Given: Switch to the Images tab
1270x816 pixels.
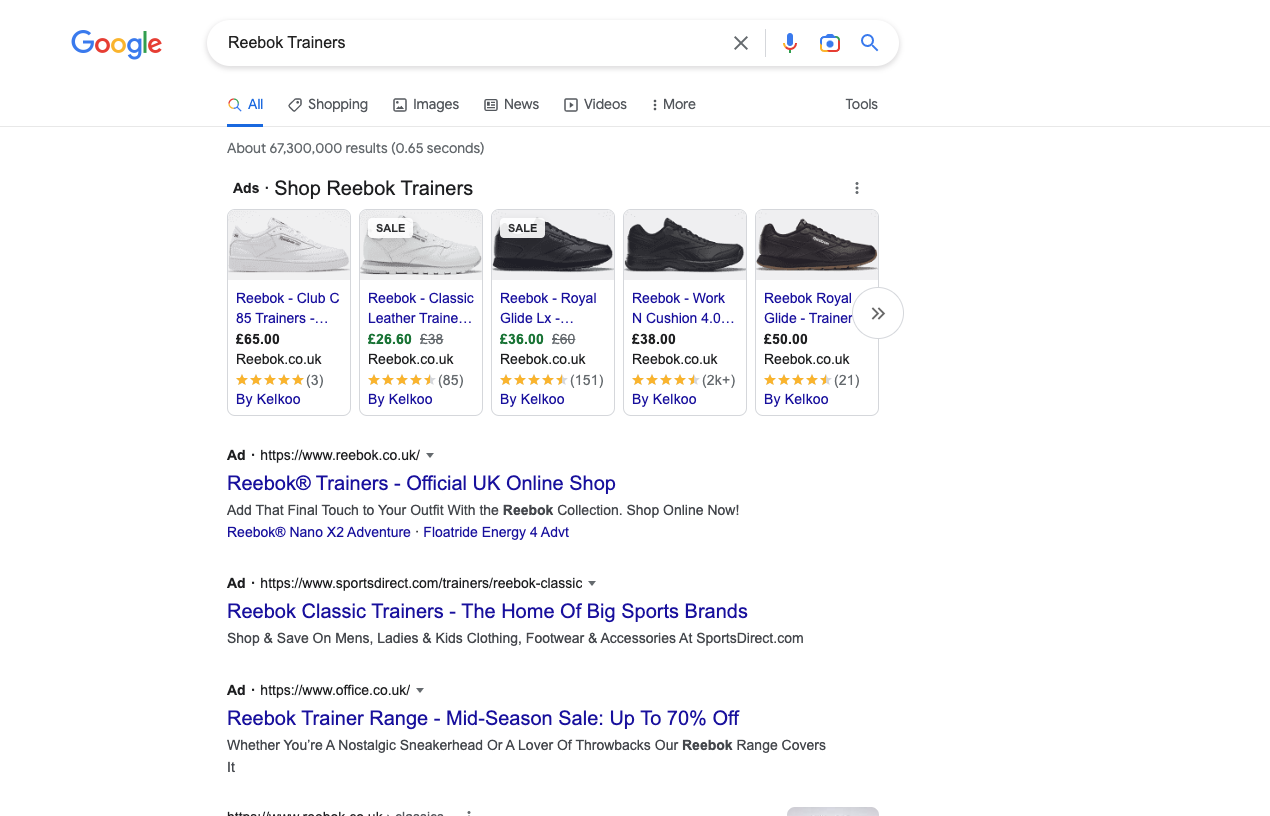Looking at the screenshot, I should point(426,104).
